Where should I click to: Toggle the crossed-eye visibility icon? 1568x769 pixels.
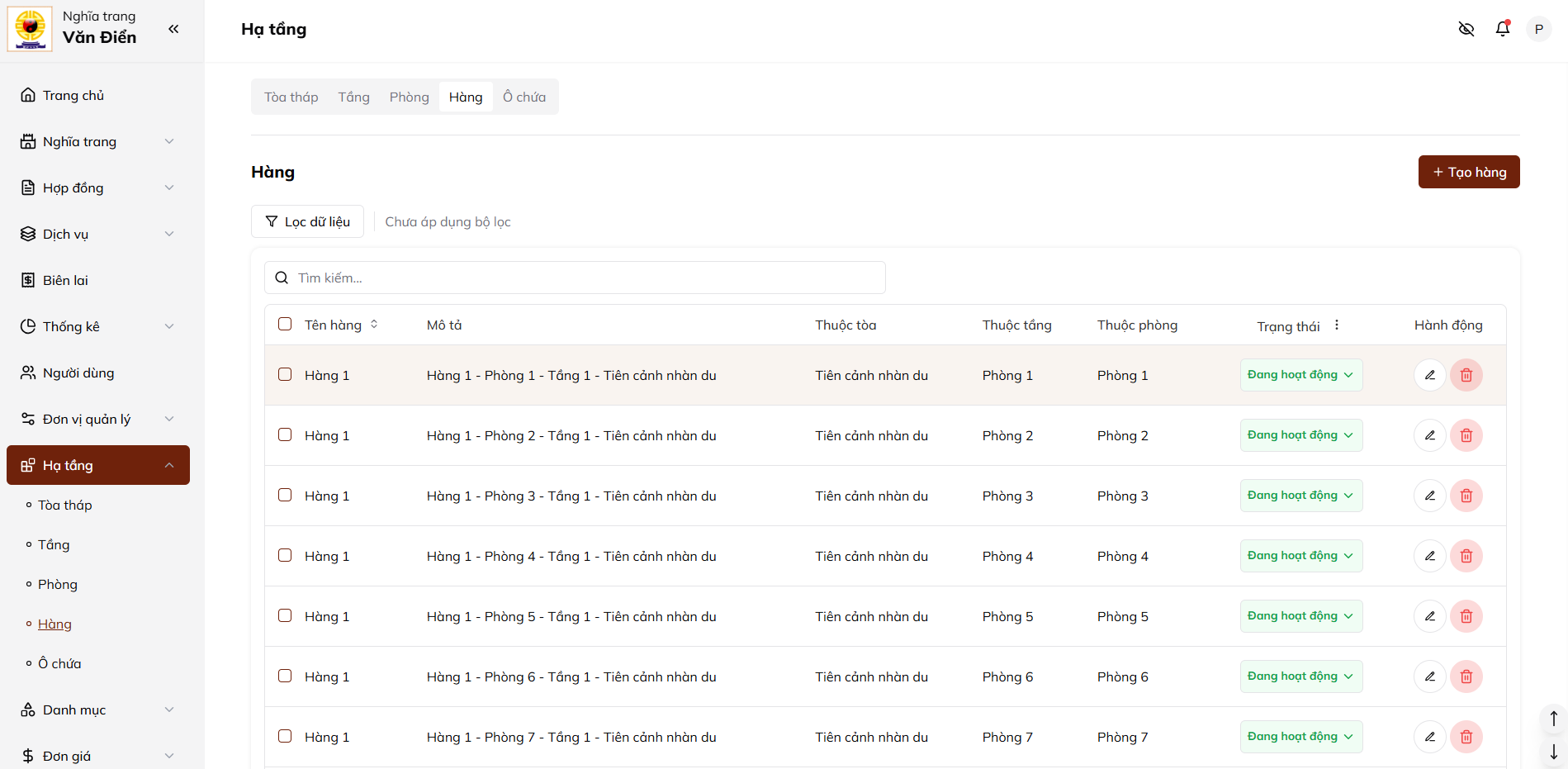[1466, 29]
